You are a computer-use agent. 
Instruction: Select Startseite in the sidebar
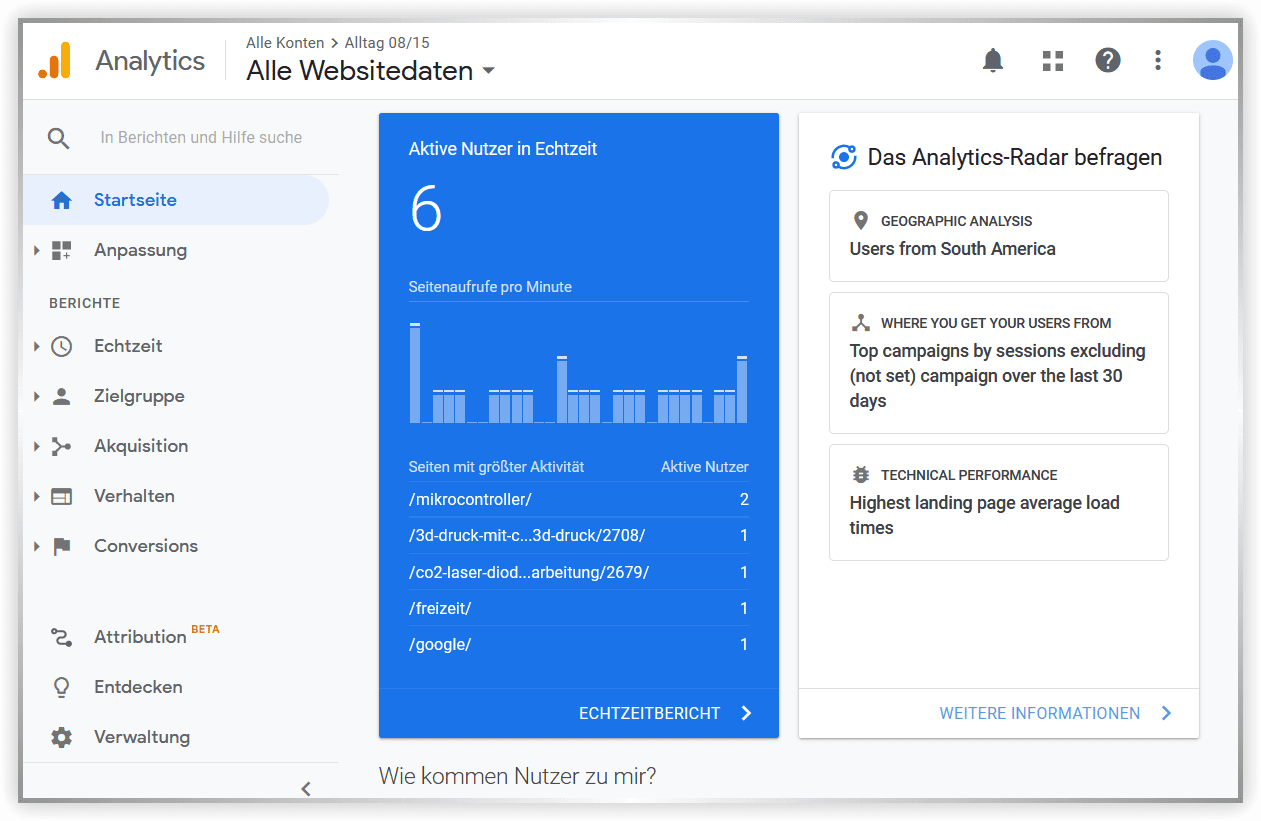click(x=177, y=200)
